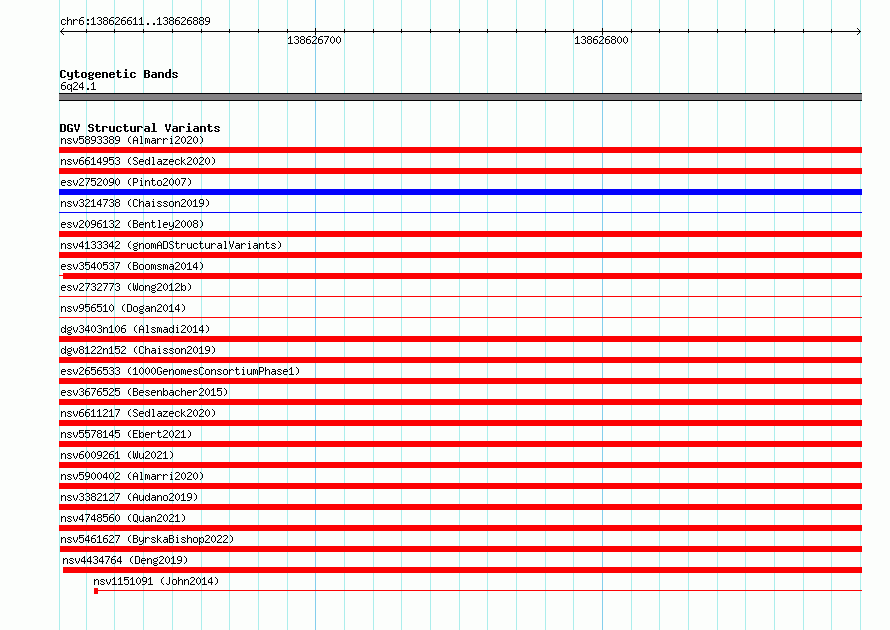Click the thin red esv2732773 line
The width and height of the screenshot is (890, 630).
click(x=460, y=297)
